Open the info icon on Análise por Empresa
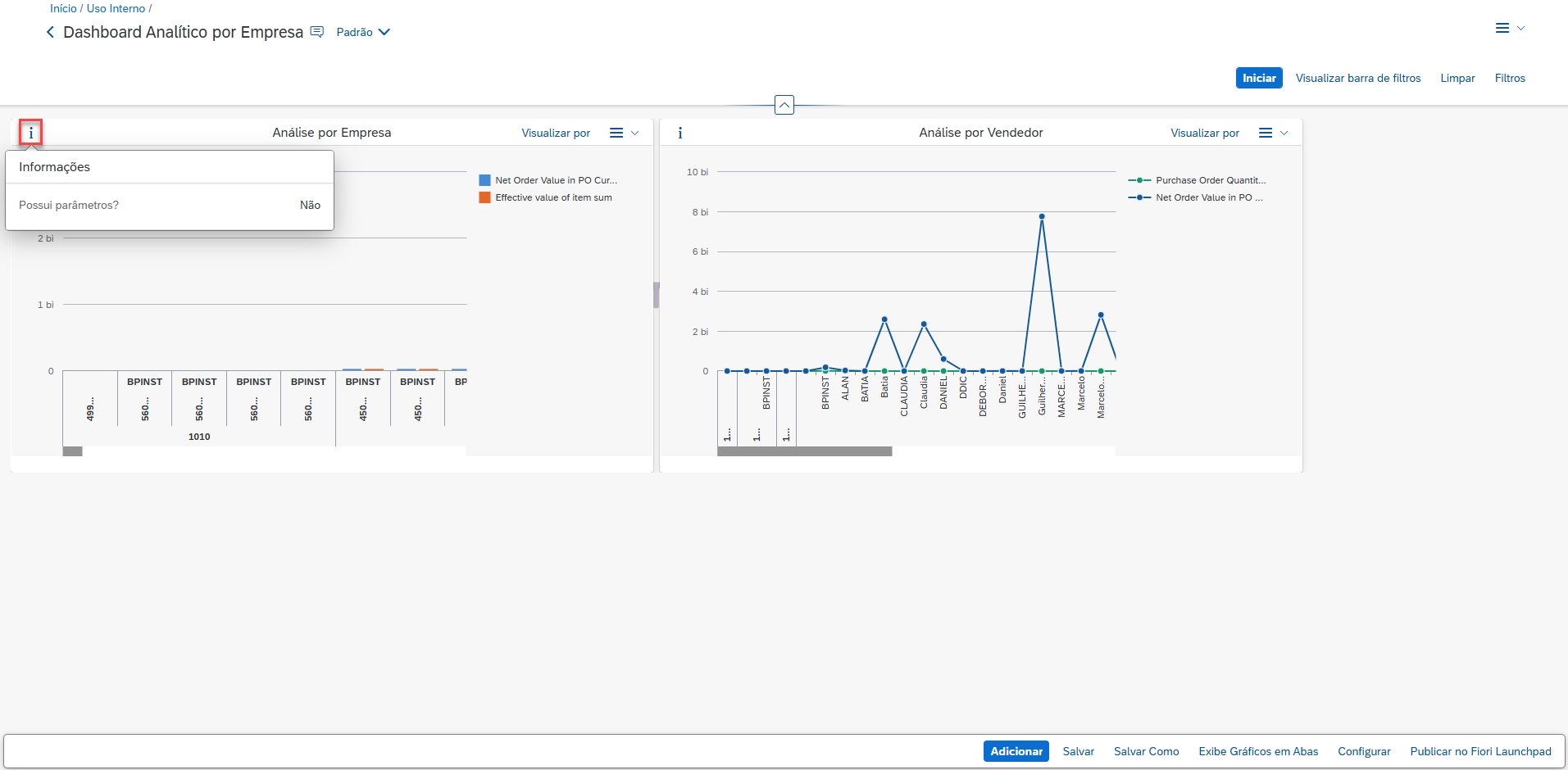Image resolution: width=1568 pixels, height=770 pixels. pos(31,133)
